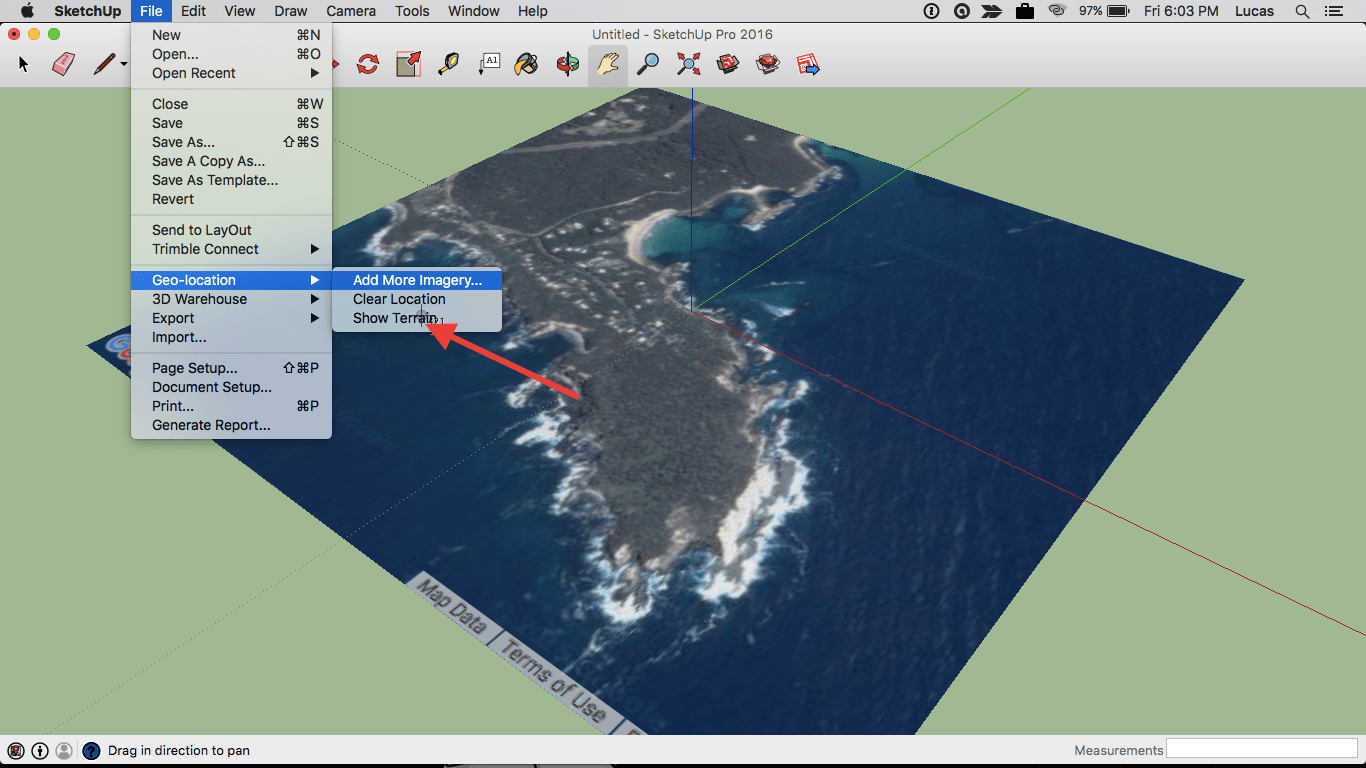Screen dimensions: 1366x768
Task: Select Send to LayOut menu entry
Action: click(x=231, y=230)
